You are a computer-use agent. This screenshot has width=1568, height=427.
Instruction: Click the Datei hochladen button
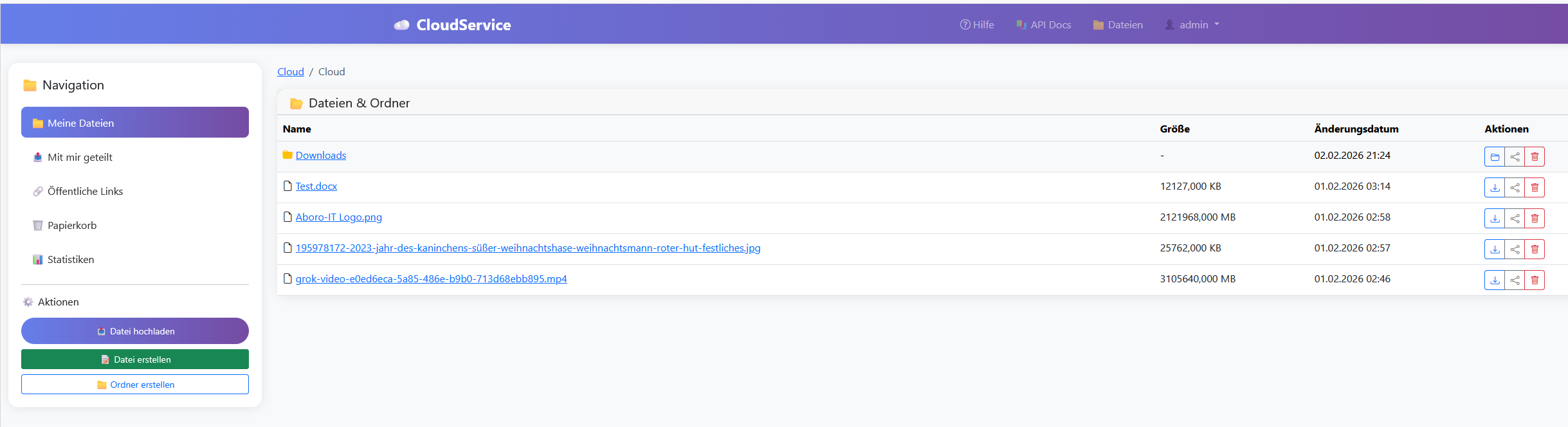(135, 331)
